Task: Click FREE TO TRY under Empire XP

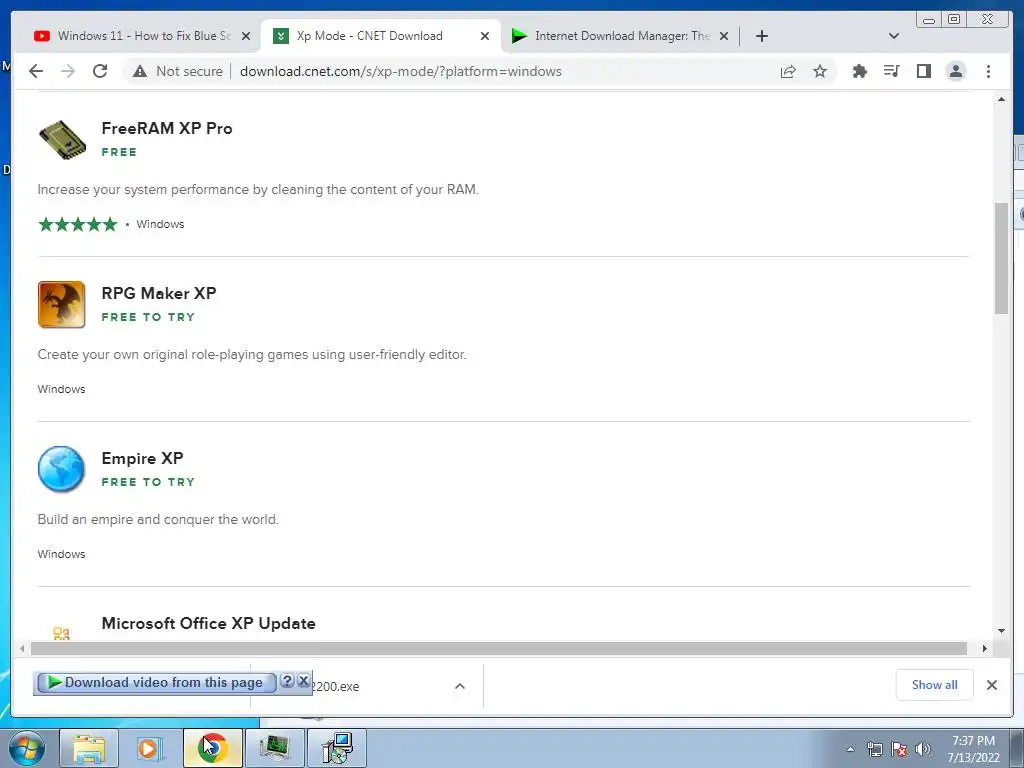Action: pyautogui.click(x=148, y=482)
